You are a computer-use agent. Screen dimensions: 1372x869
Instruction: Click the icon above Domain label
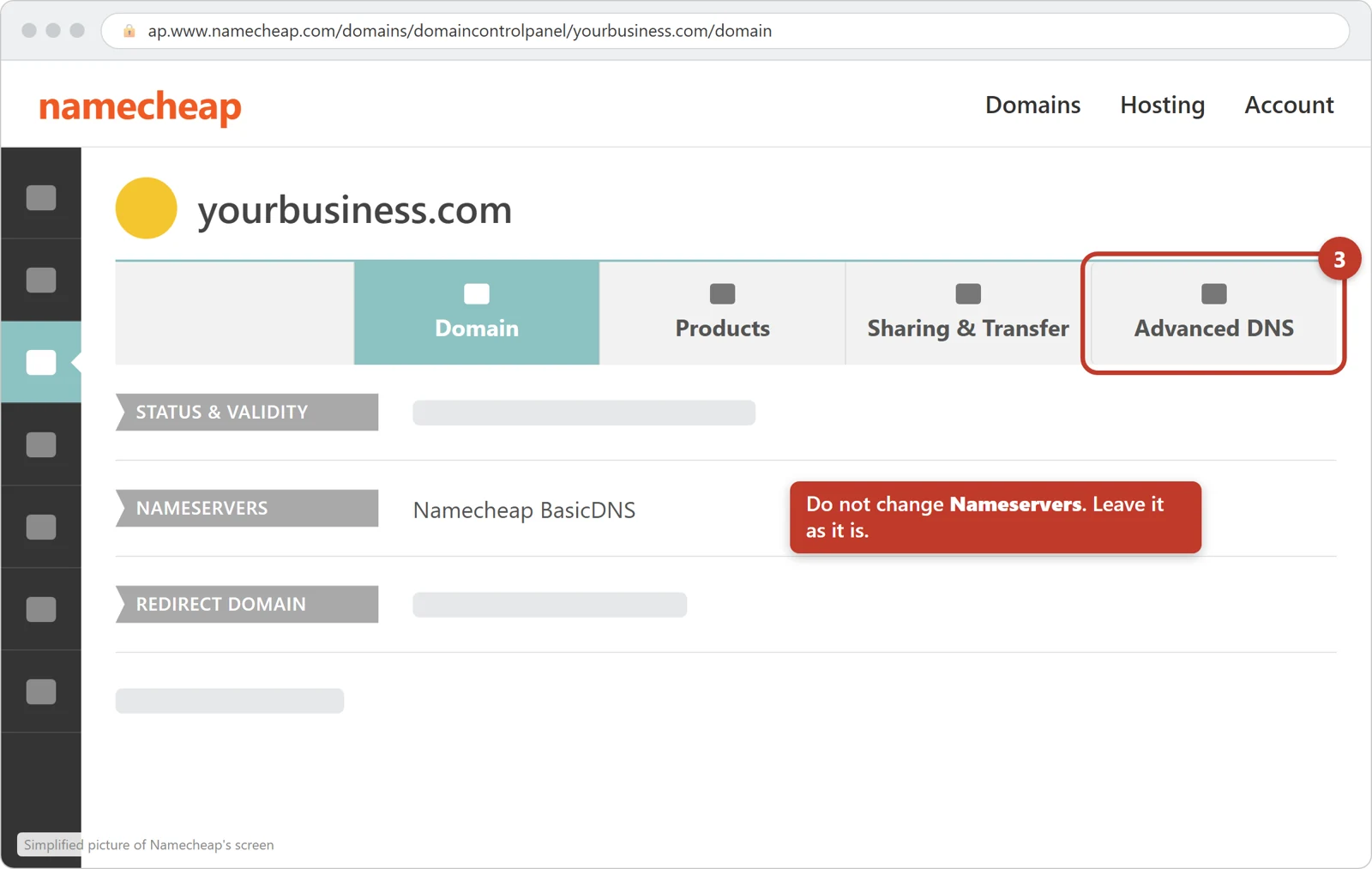(x=477, y=293)
